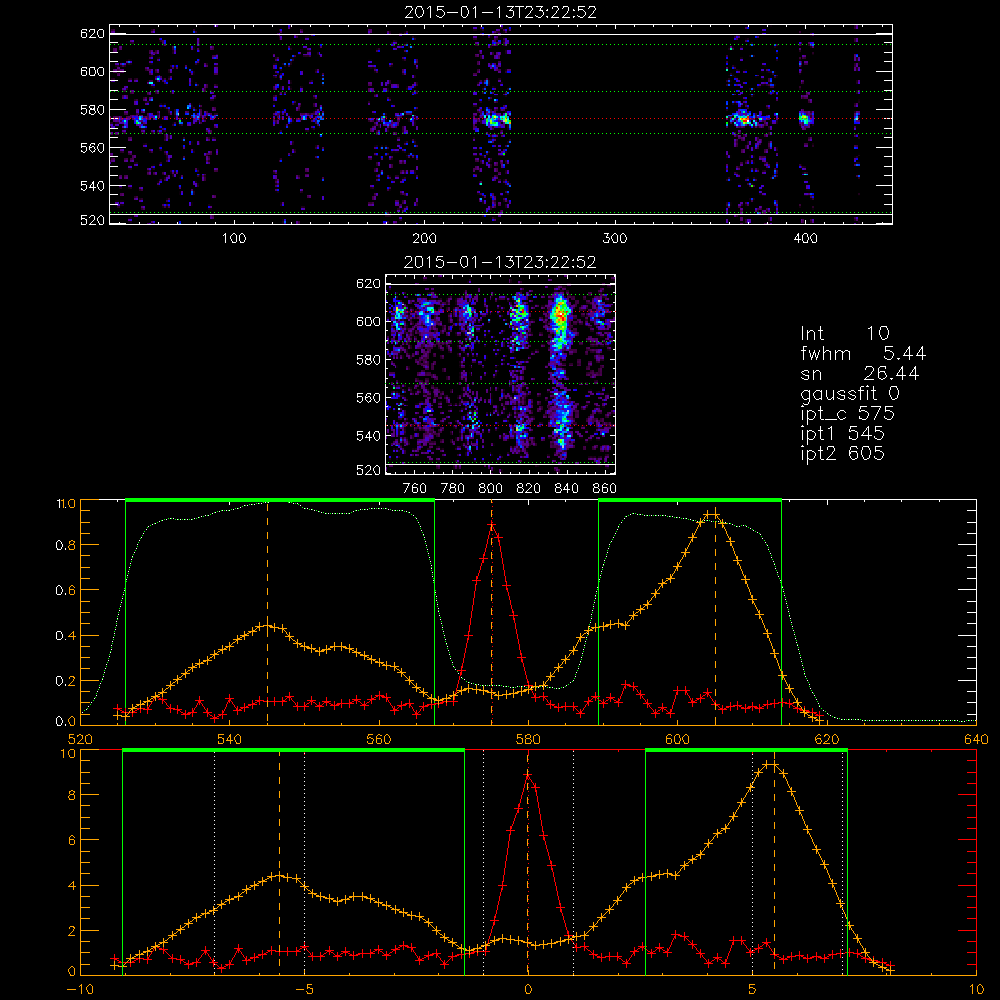Click y-axis label 8 on the bottom plot
Screen dimensions: 1000x1000
(x=71, y=796)
